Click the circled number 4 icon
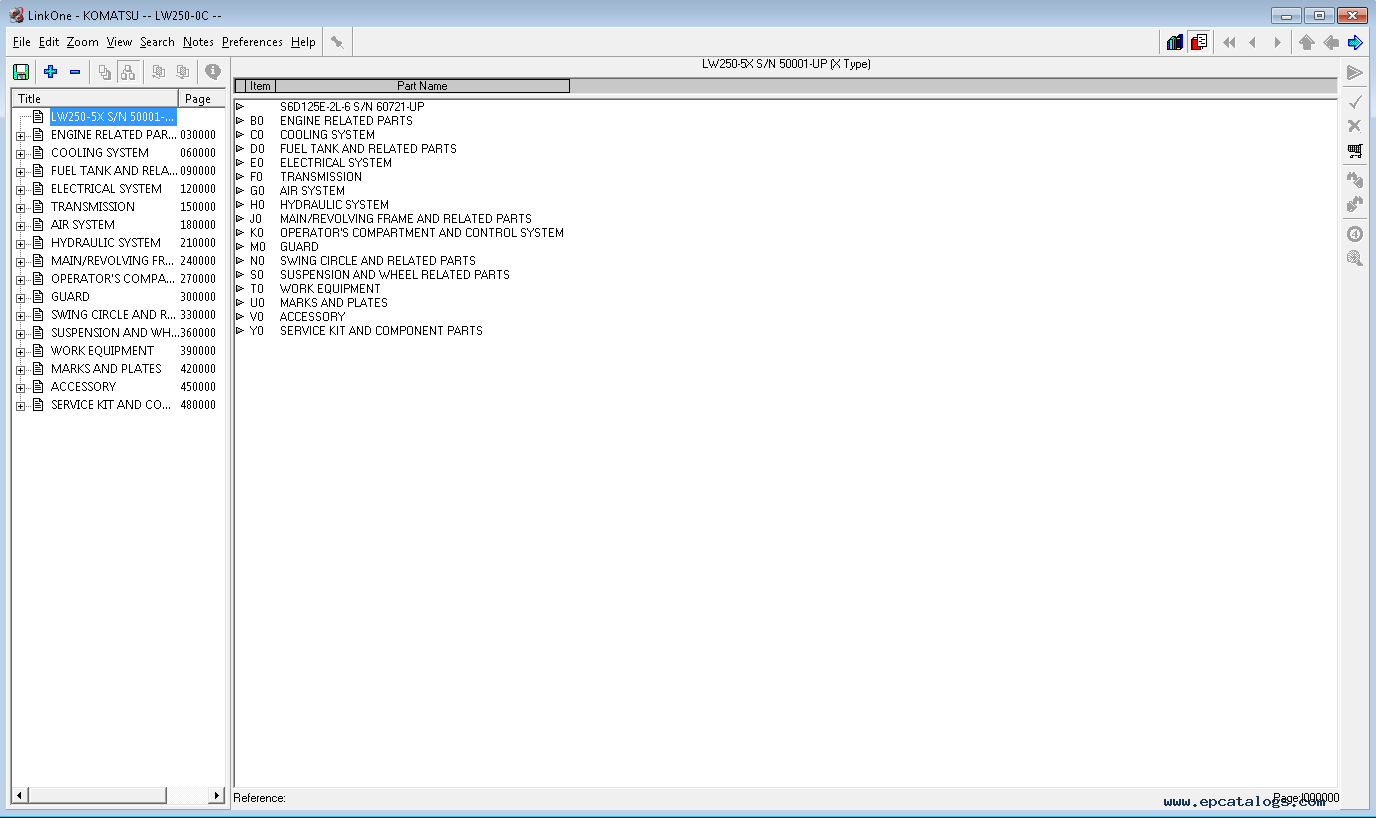 point(1355,234)
